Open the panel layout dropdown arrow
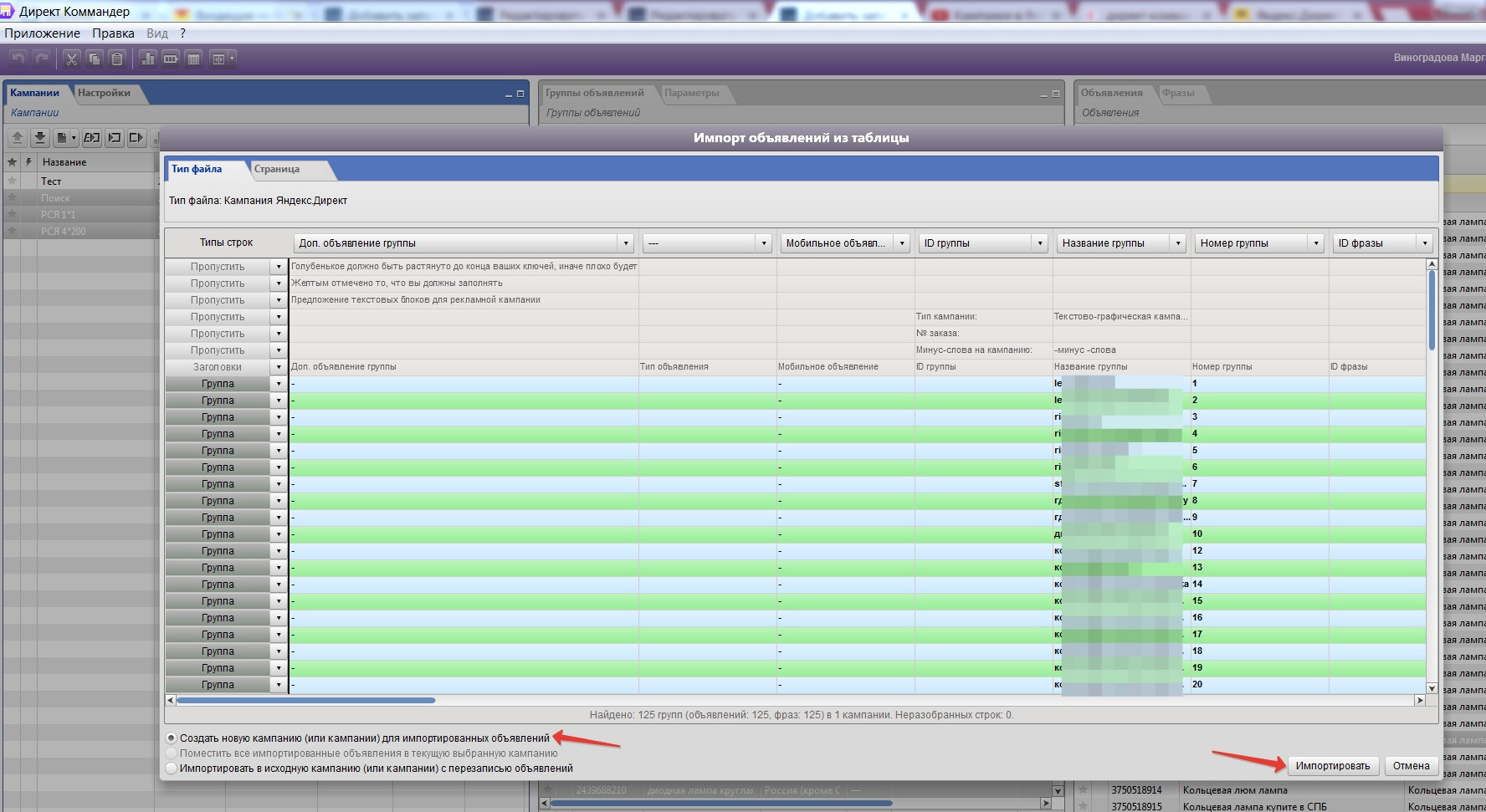 pos(232,59)
